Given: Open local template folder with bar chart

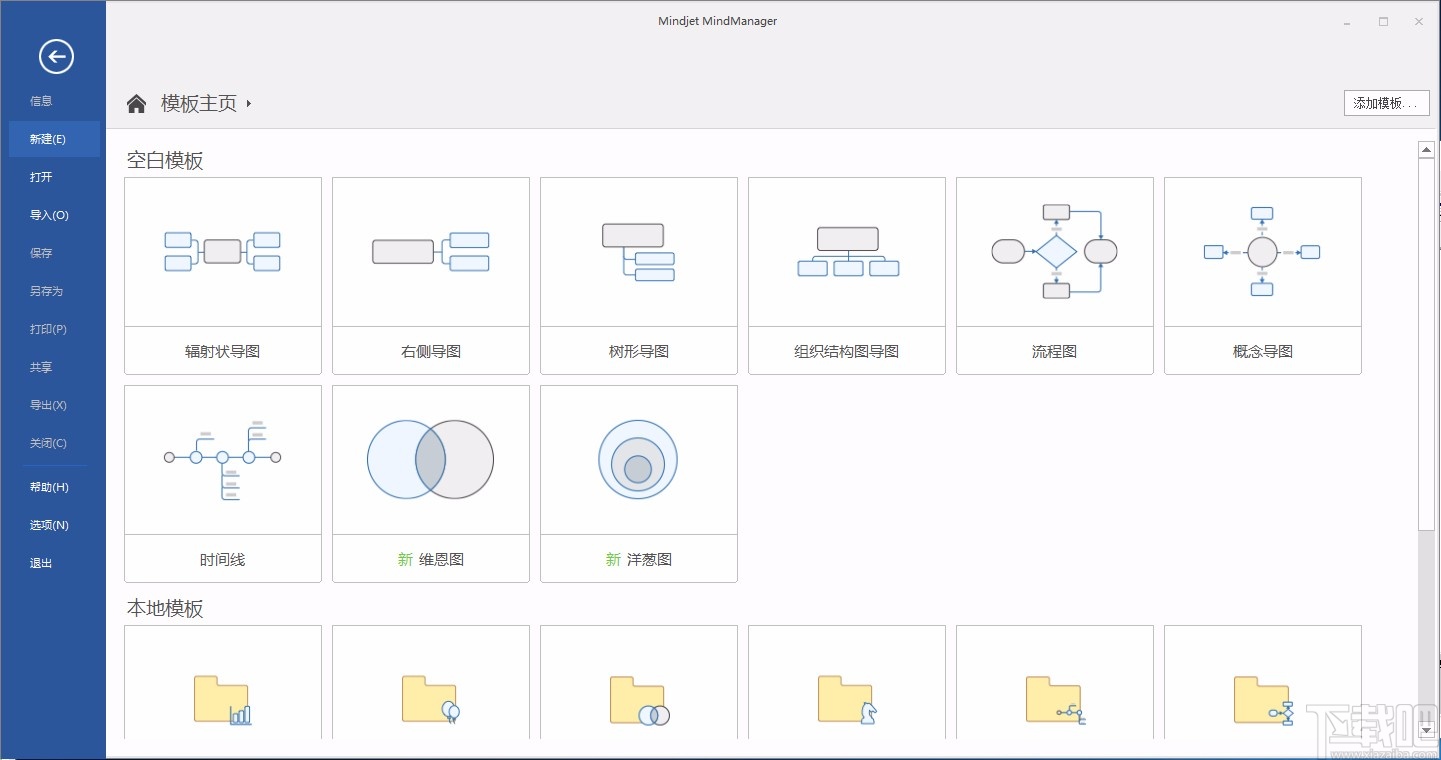Looking at the screenshot, I should coord(222,699).
